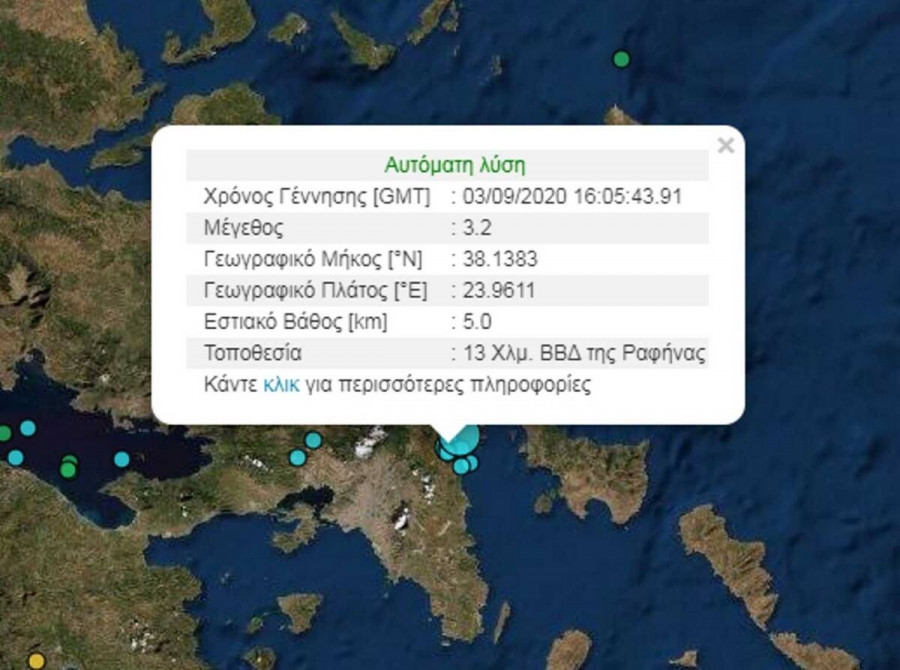Select the magnitude value 3.2

tap(472, 227)
